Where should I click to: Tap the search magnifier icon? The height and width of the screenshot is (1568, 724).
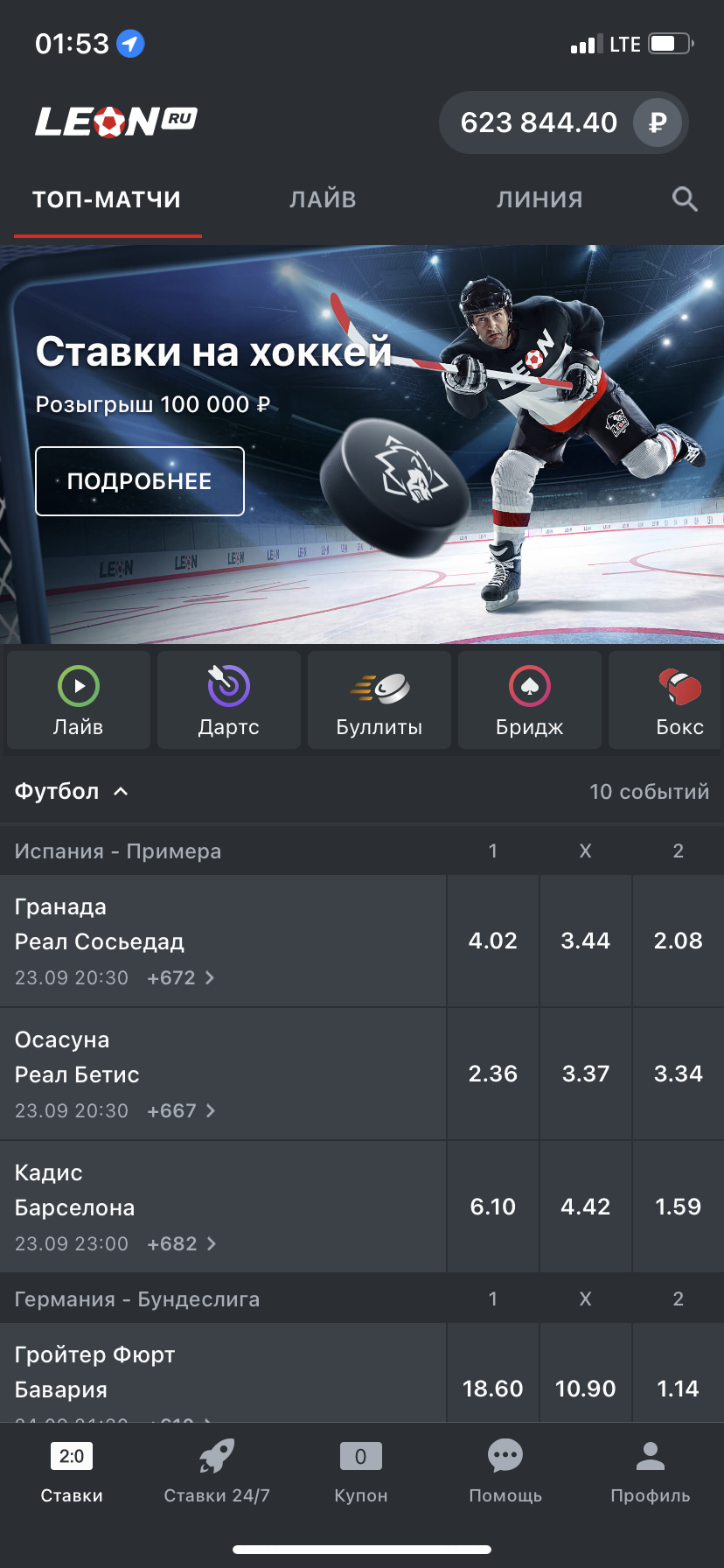coord(685,199)
